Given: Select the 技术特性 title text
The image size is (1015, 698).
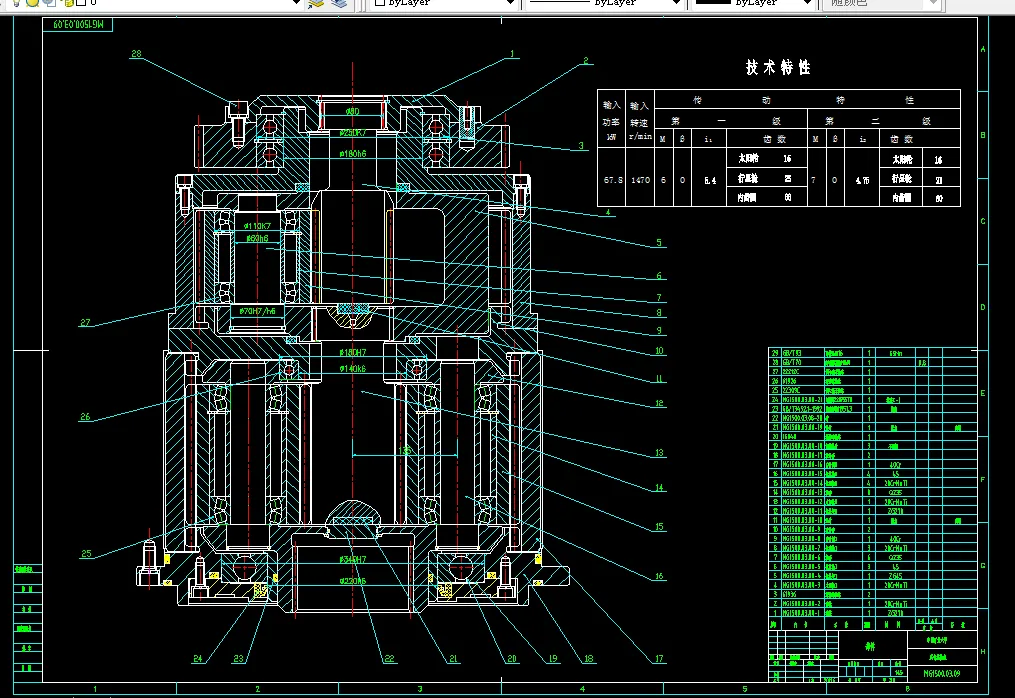Looking at the screenshot, I should 778,68.
